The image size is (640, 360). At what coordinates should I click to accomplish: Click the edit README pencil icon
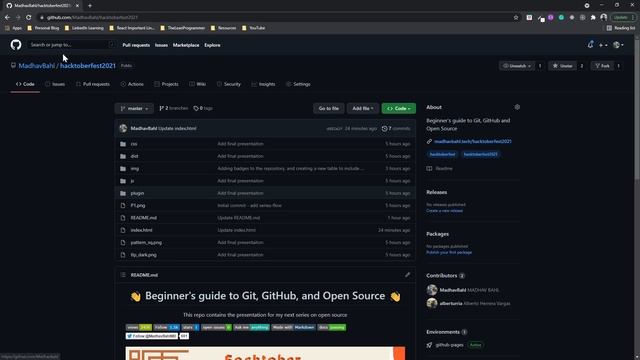[x=407, y=275]
